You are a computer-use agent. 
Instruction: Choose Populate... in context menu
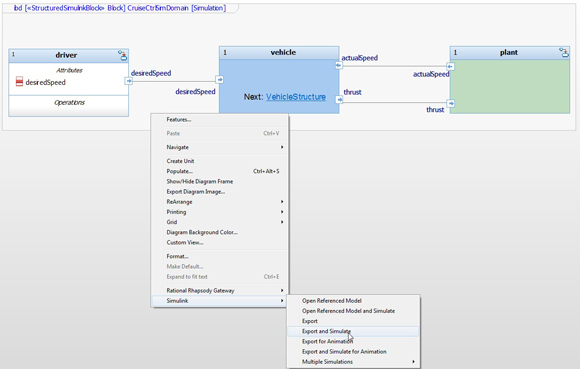click(x=220, y=171)
